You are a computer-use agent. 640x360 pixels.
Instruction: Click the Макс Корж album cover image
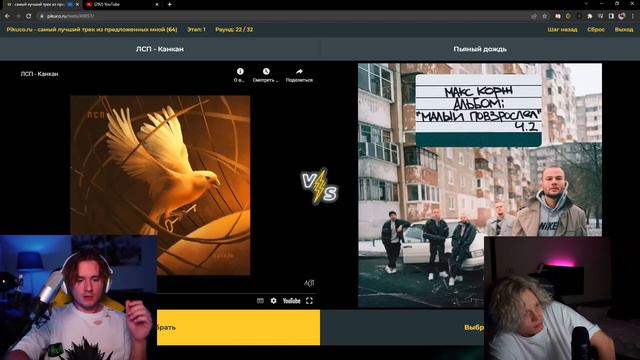480,185
